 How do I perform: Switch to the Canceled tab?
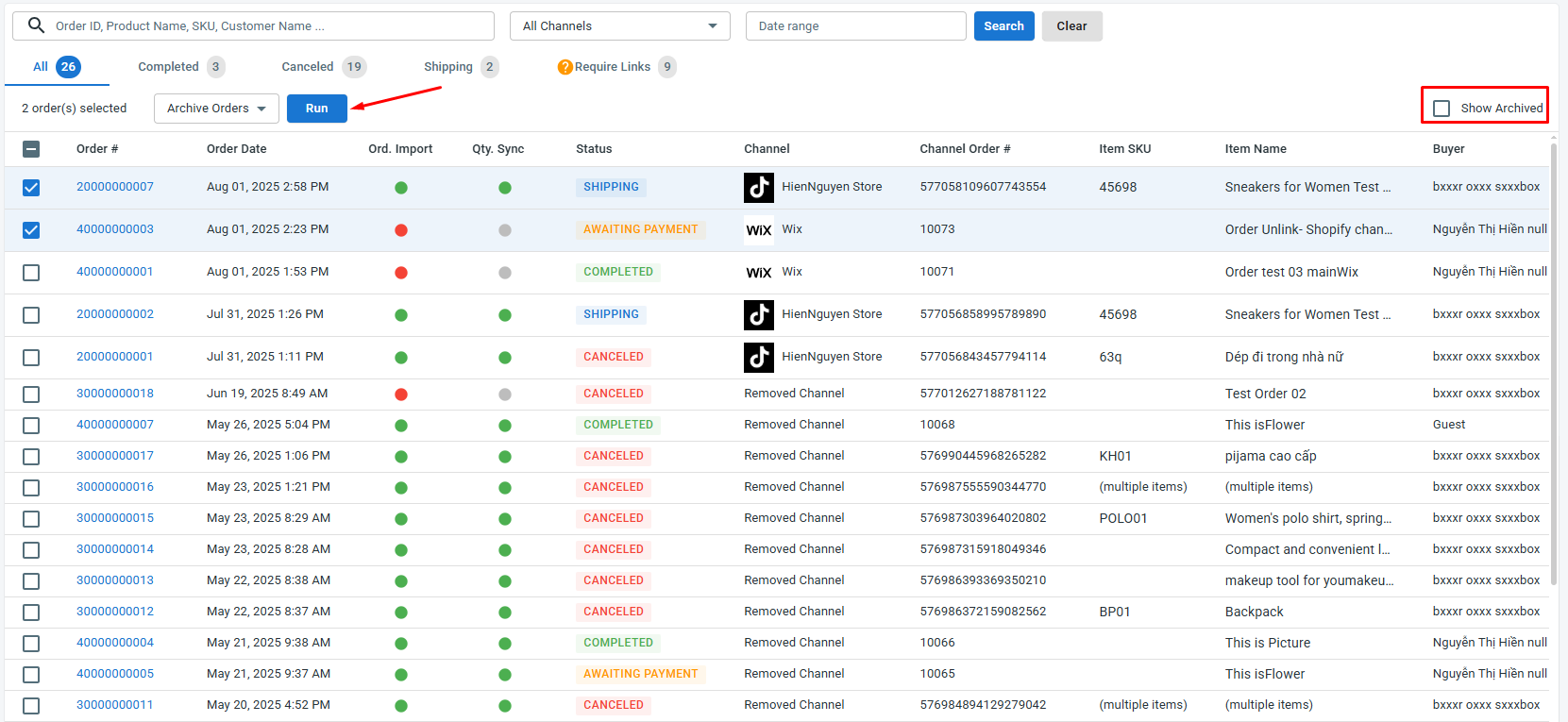pyautogui.click(x=308, y=67)
